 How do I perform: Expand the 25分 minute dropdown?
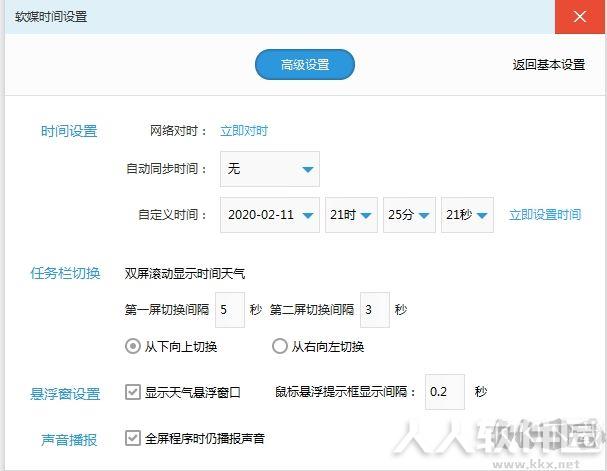coord(409,215)
